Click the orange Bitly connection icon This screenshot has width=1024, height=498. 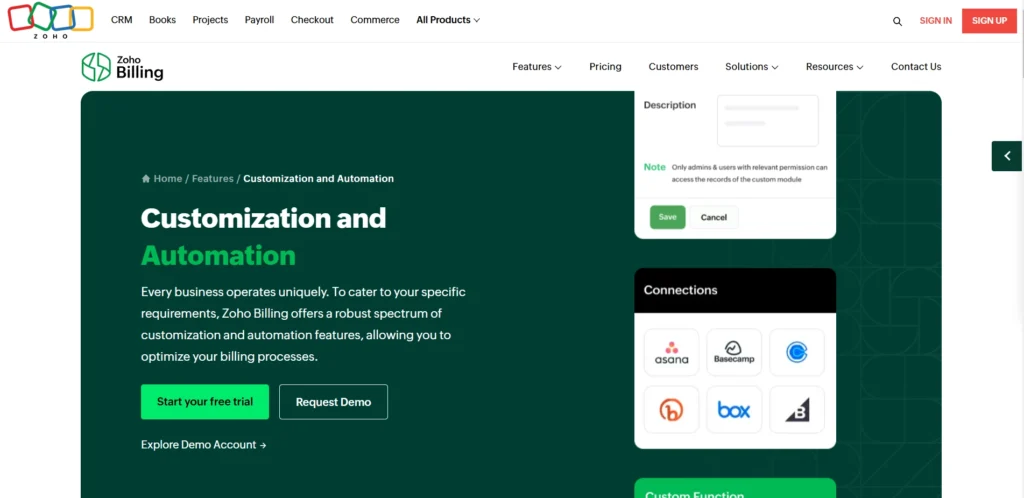(671, 410)
